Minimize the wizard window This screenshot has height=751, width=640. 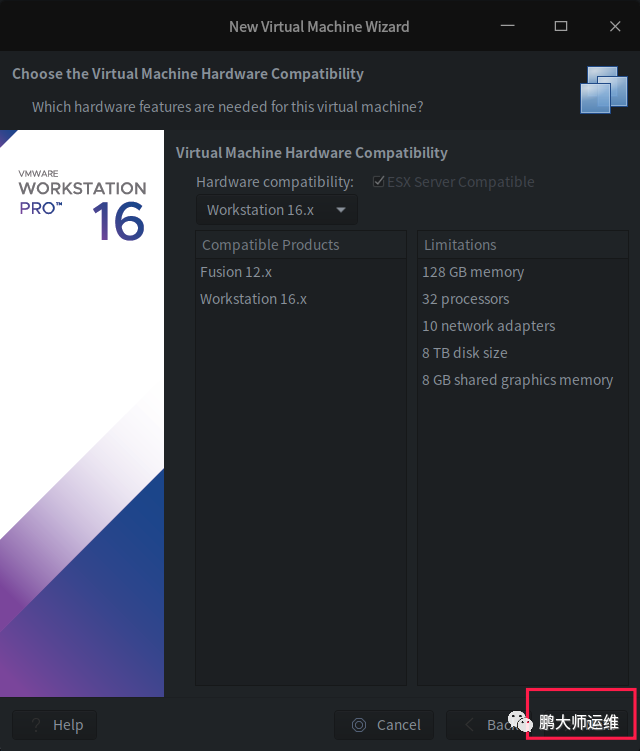click(x=508, y=26)
